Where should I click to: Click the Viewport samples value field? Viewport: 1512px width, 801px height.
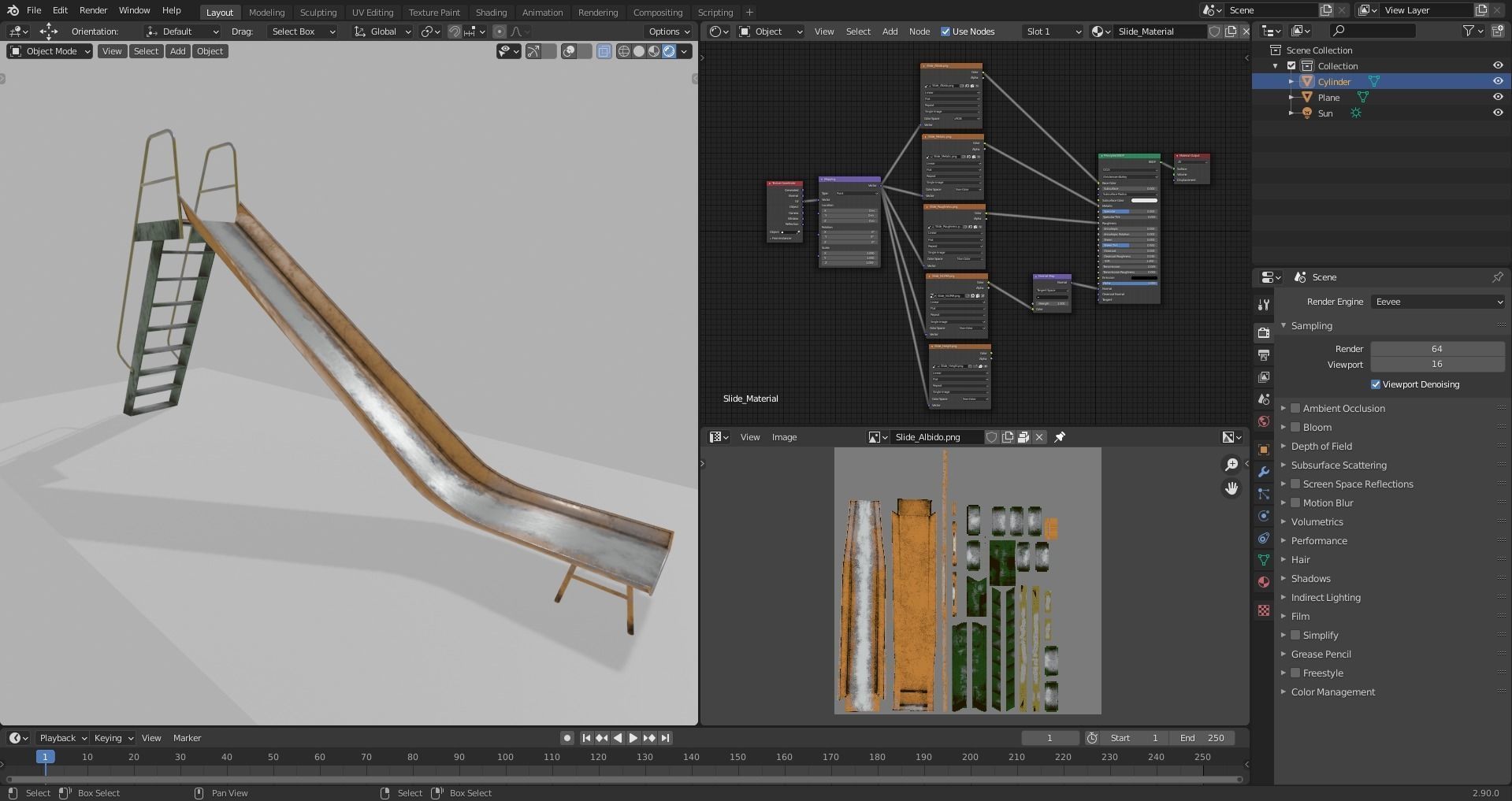(x=1437, y=365)
